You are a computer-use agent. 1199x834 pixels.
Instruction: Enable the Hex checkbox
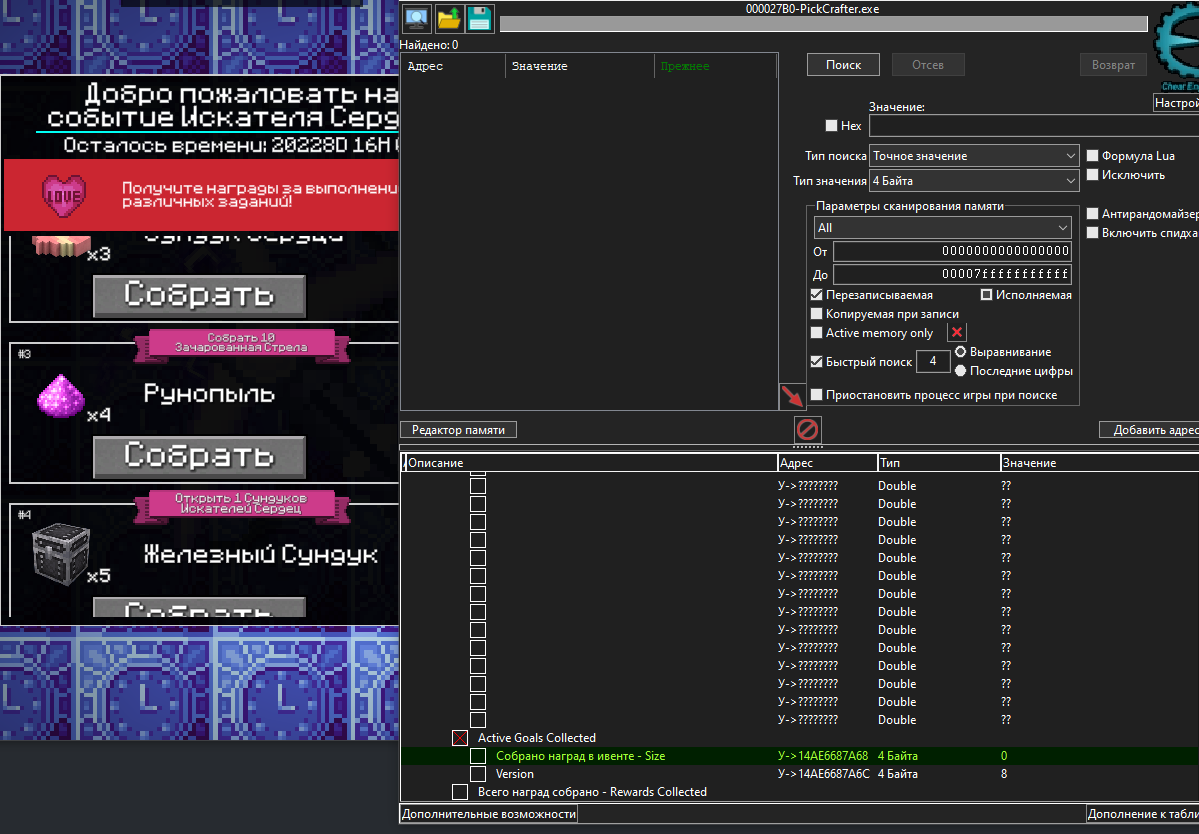point(831,125)
